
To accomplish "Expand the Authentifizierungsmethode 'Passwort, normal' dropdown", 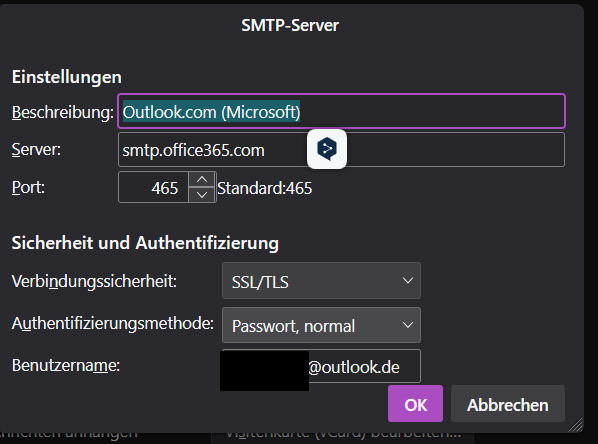I will pos(321,325).
